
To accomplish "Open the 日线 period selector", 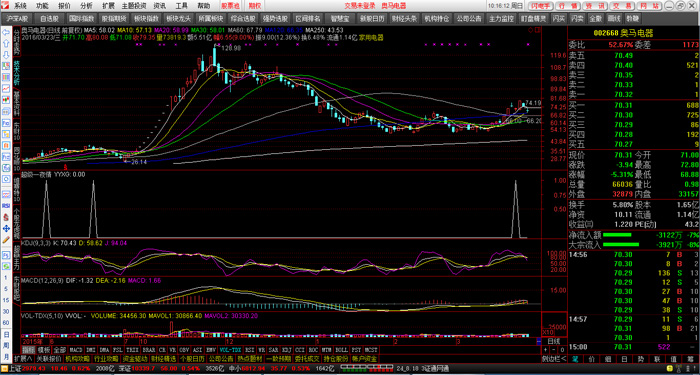I will (554, 341).
